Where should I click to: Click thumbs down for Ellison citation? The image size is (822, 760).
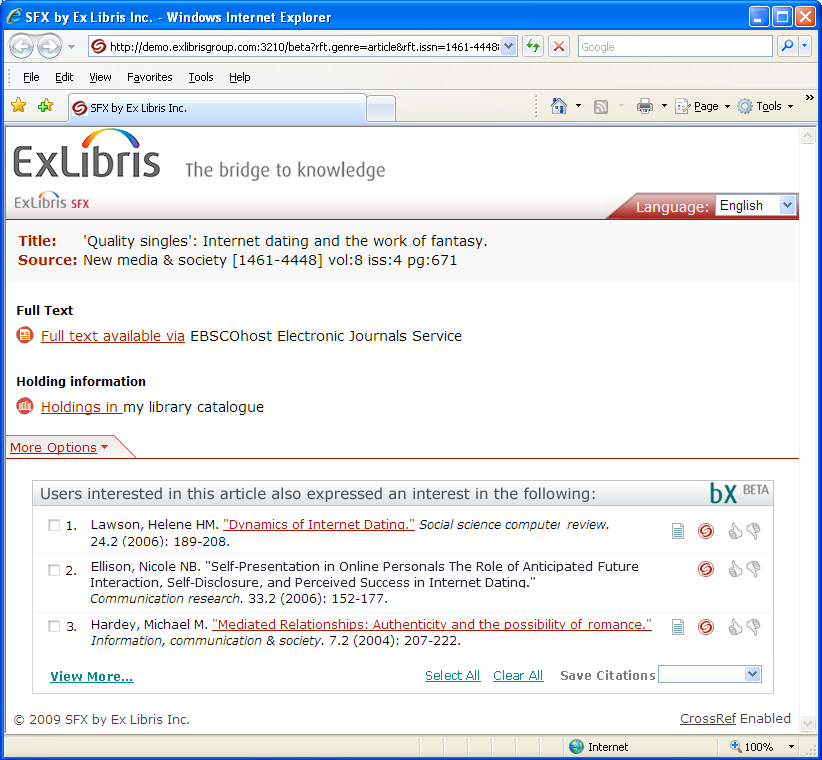pyautogui.click(x=754, y=569)
